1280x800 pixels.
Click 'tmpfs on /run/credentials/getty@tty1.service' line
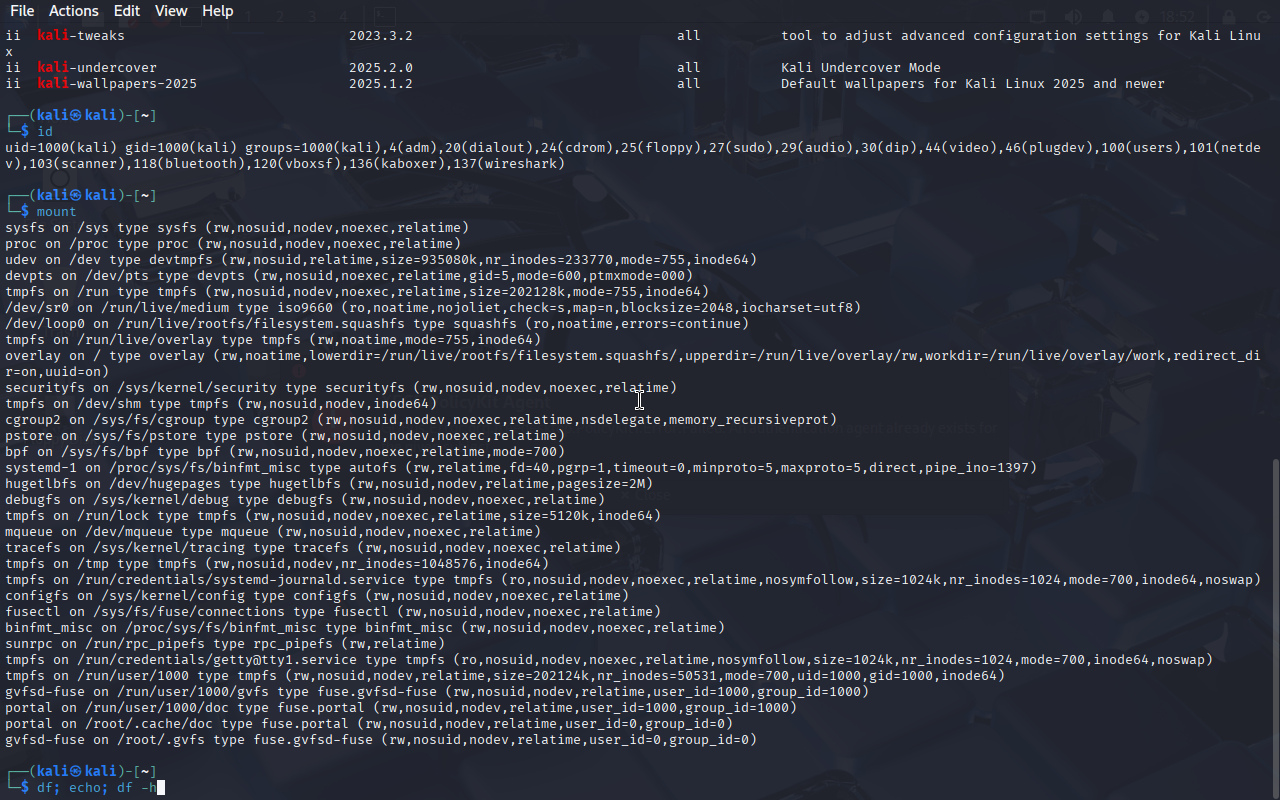tap(609, 660)
